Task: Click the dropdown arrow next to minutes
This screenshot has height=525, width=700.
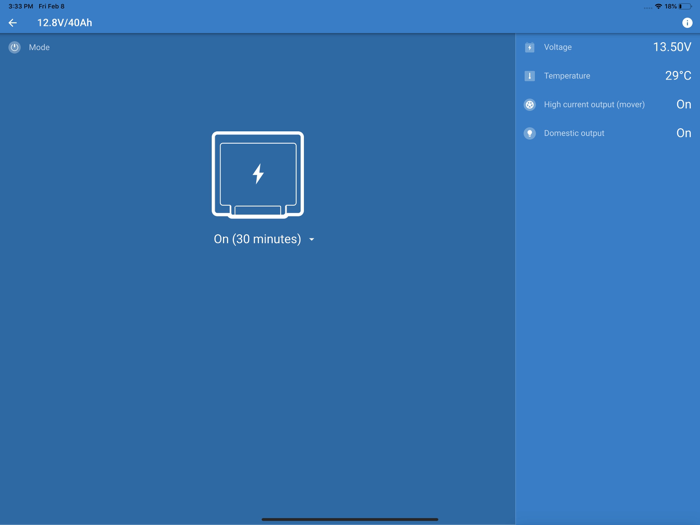Action: [312, 240]
